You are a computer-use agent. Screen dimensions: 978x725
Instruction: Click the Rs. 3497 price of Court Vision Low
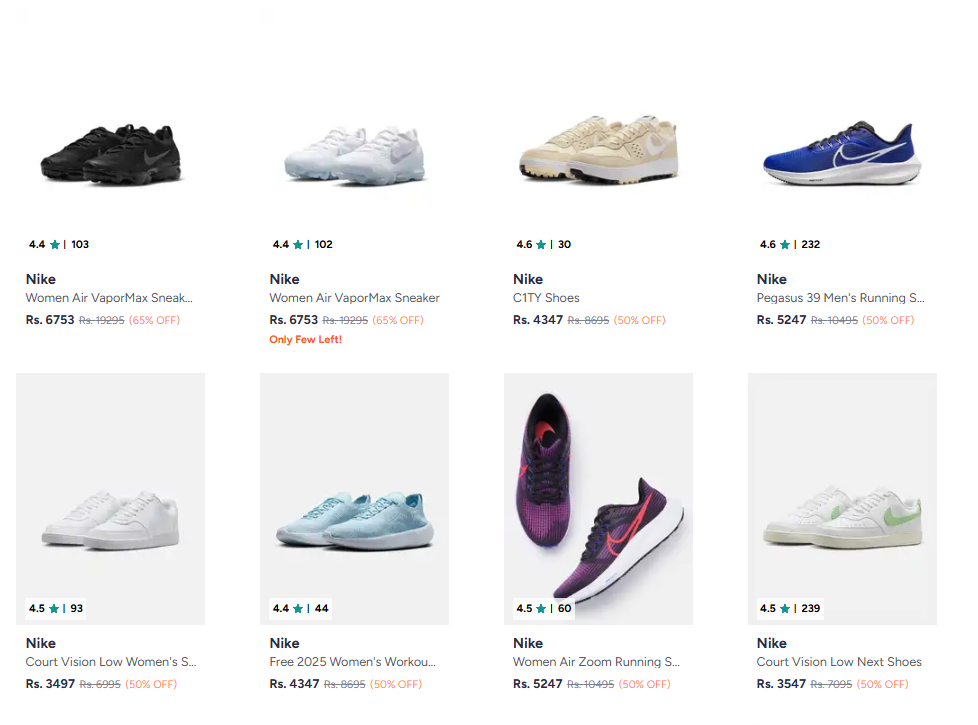(x=49, y=684)
